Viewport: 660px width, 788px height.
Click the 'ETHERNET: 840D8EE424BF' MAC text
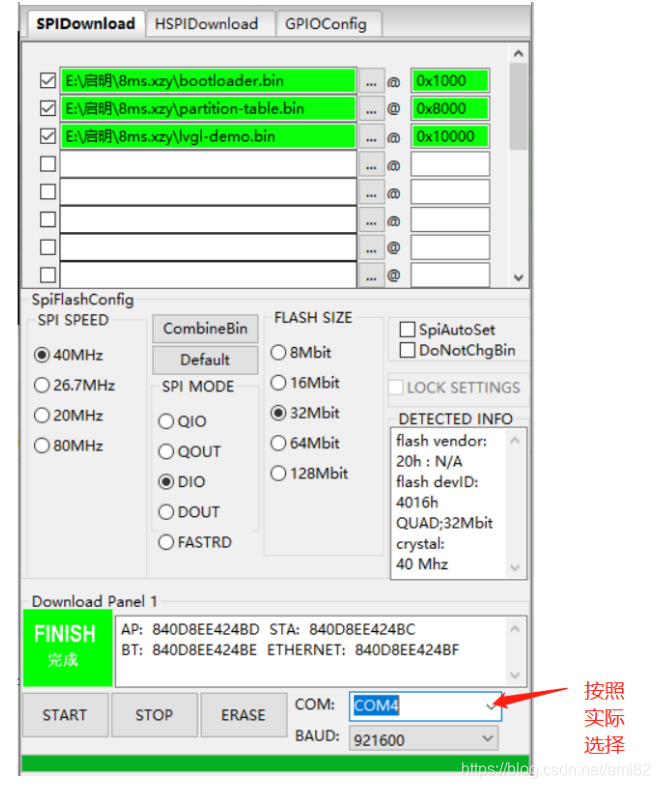[363, 650]
